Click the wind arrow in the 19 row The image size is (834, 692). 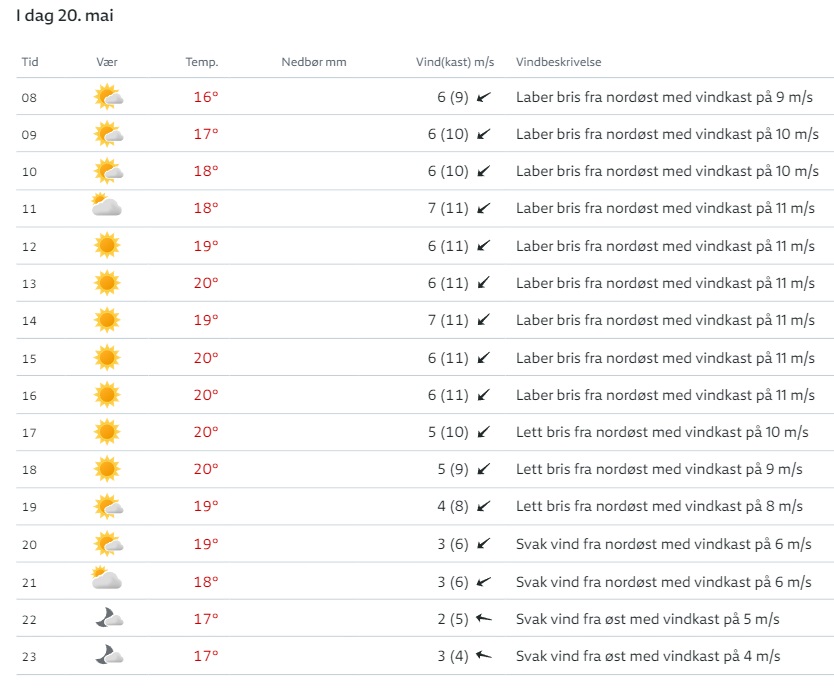[484, 507]
